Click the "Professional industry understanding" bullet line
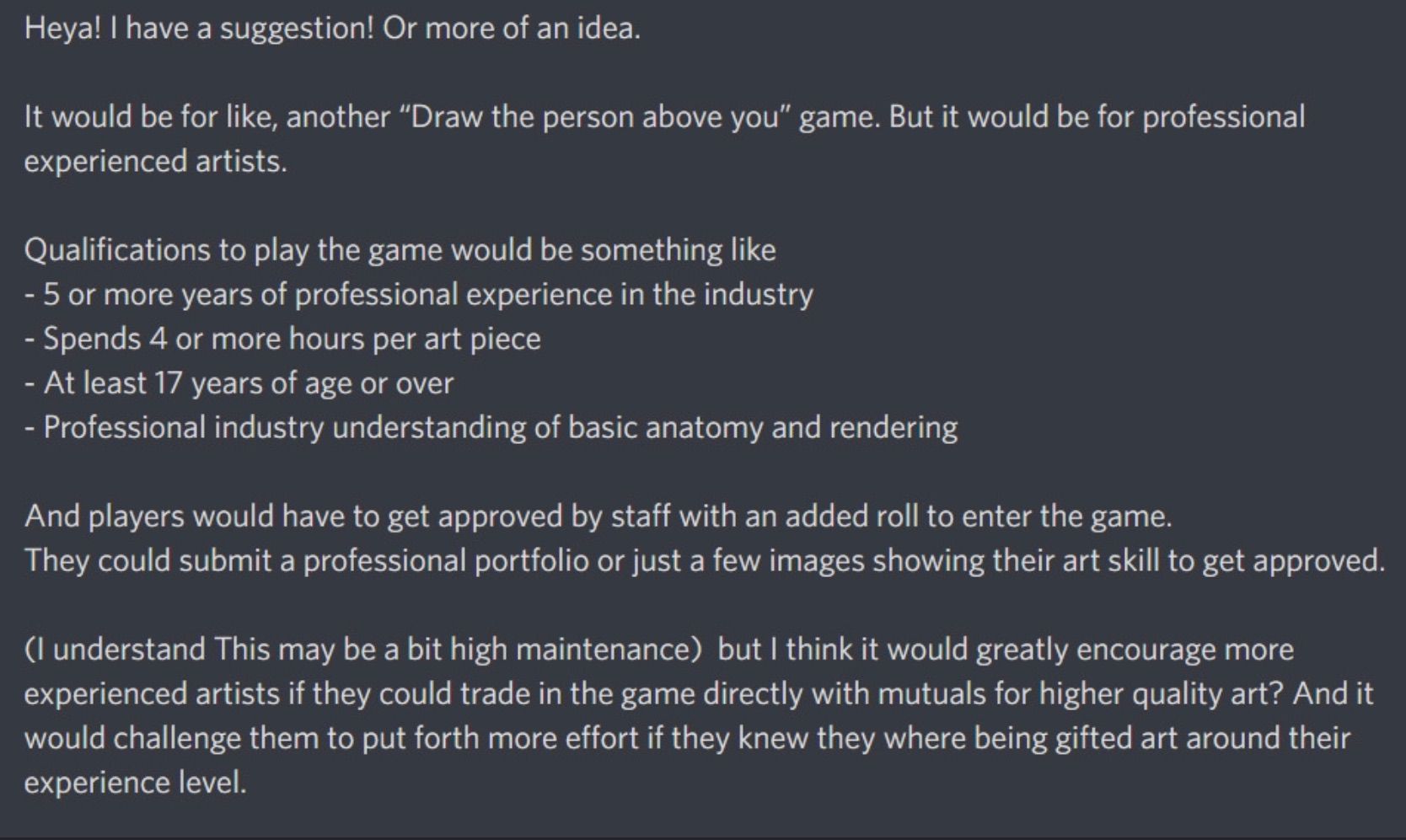The image size is (1406, 840). pyautogui.click(x=491, y=427)
